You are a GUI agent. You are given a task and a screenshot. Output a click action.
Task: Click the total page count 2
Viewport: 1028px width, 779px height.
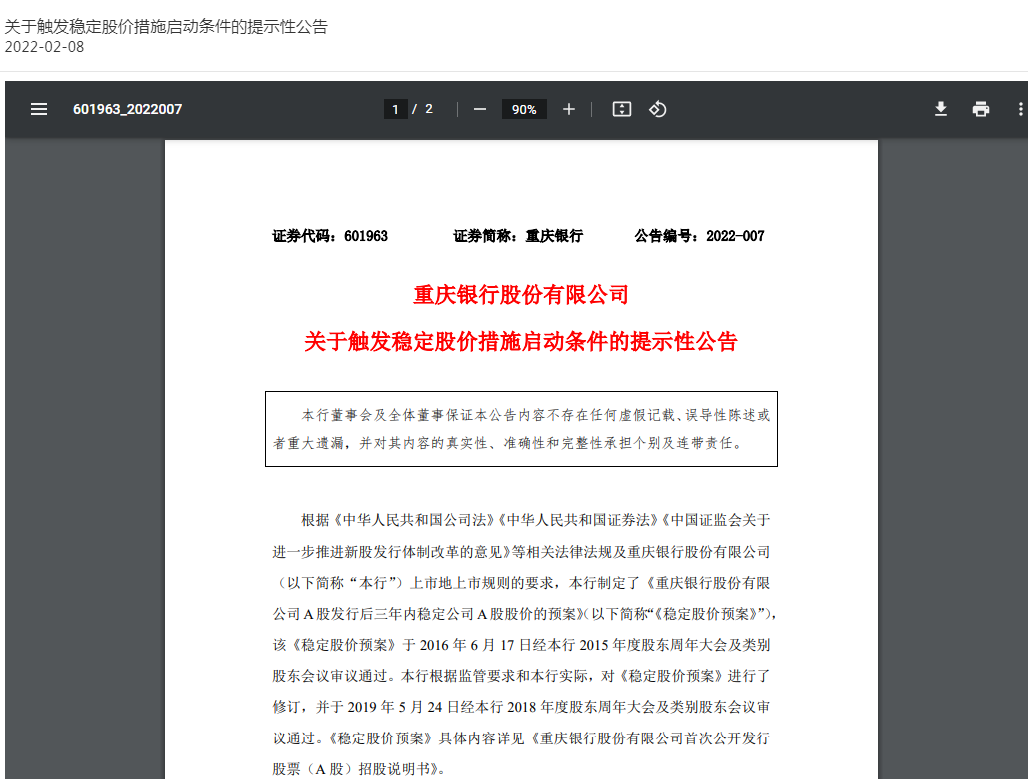429,109
